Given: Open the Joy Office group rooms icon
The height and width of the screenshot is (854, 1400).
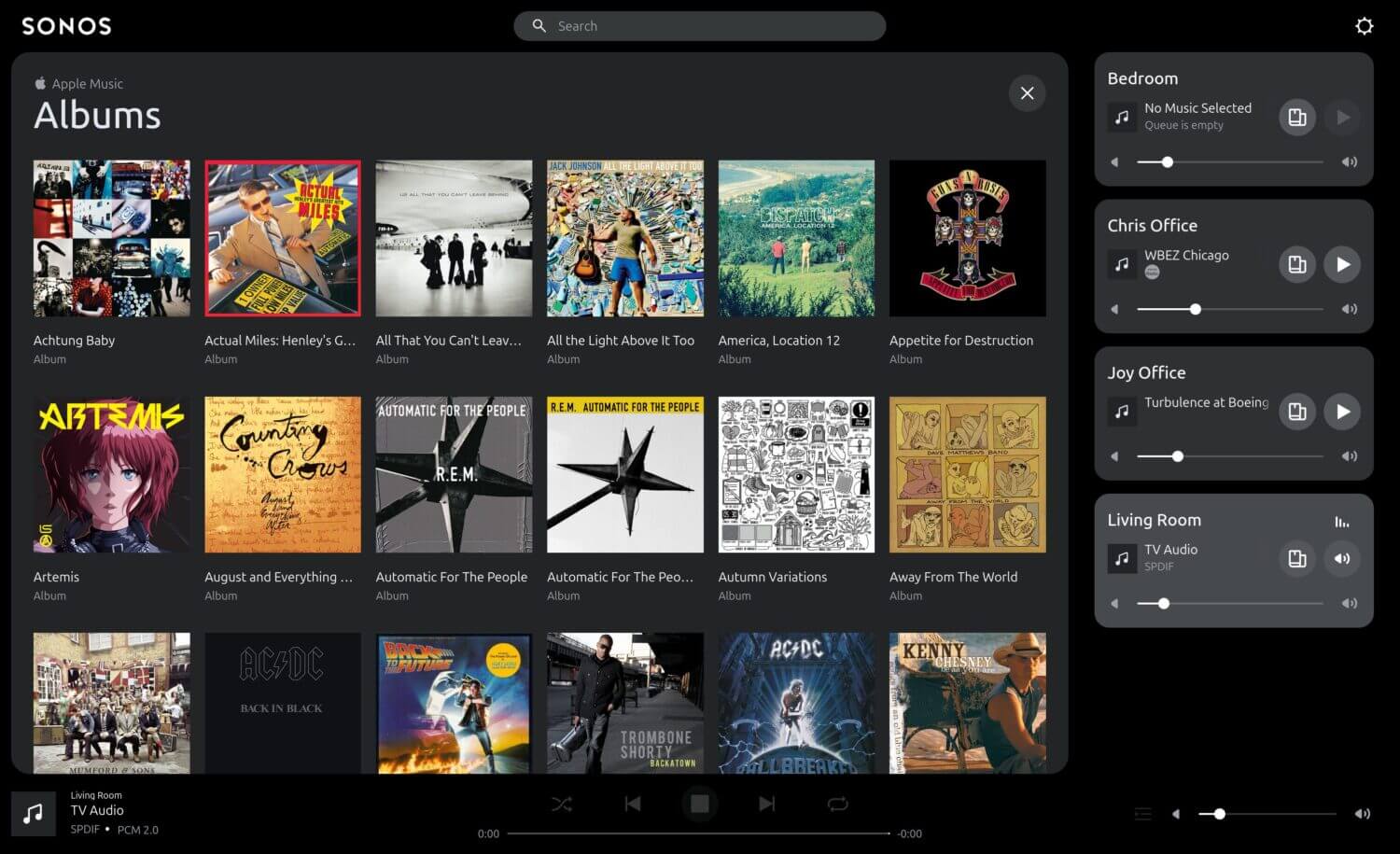Looking at the screenshot, I should [1296, 412].
